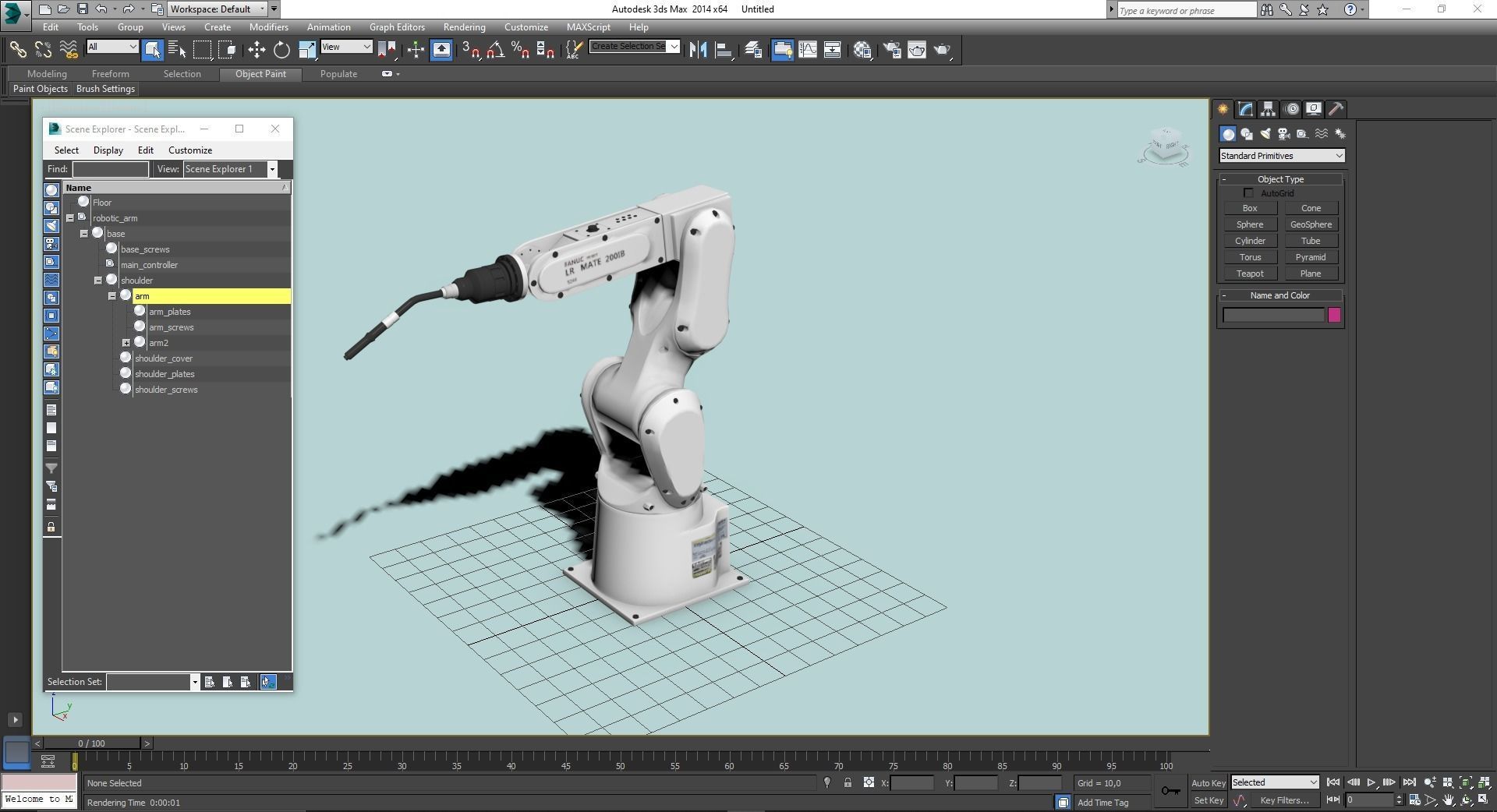This screenshot has width=1497, height=812.
Task: Select the Cameras category icon
Action: (1284, 134)
